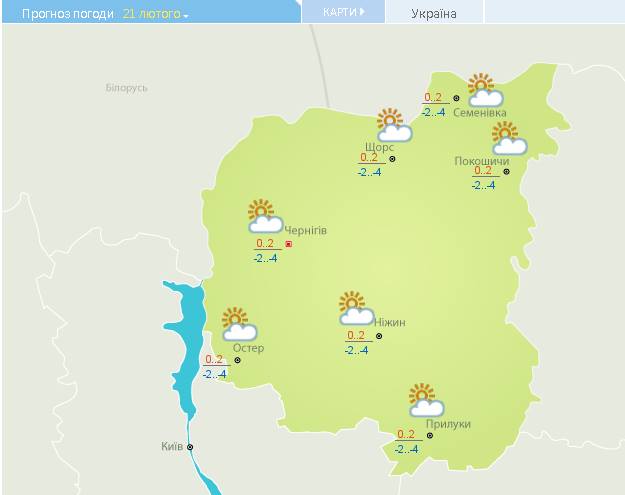Select the Україна tab
Image resolution: width=625 pixels, height=495 pixels.
[434, 14]
